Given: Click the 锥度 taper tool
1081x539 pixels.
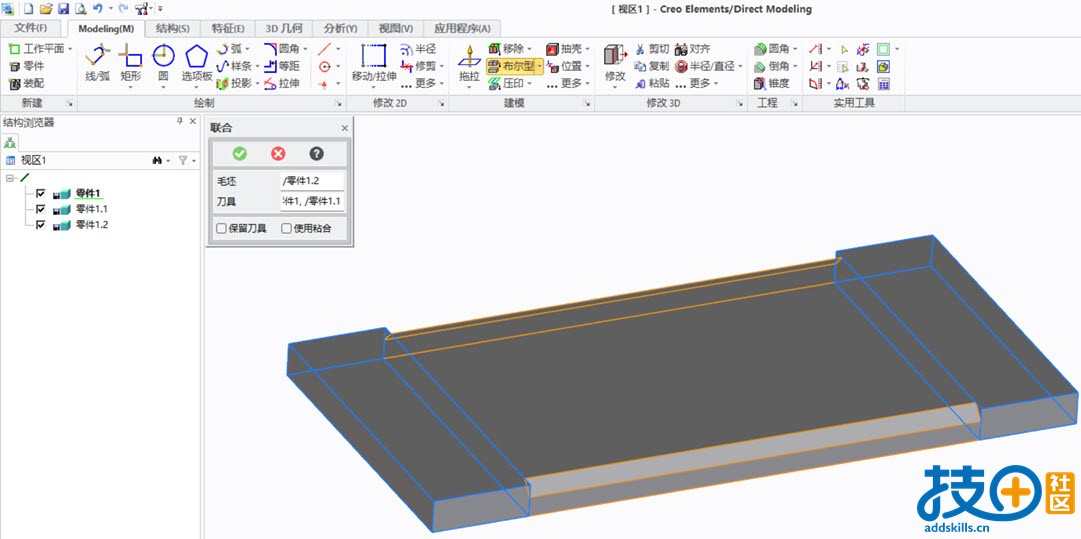Looking at the screenshot, I should pos(771,83).
